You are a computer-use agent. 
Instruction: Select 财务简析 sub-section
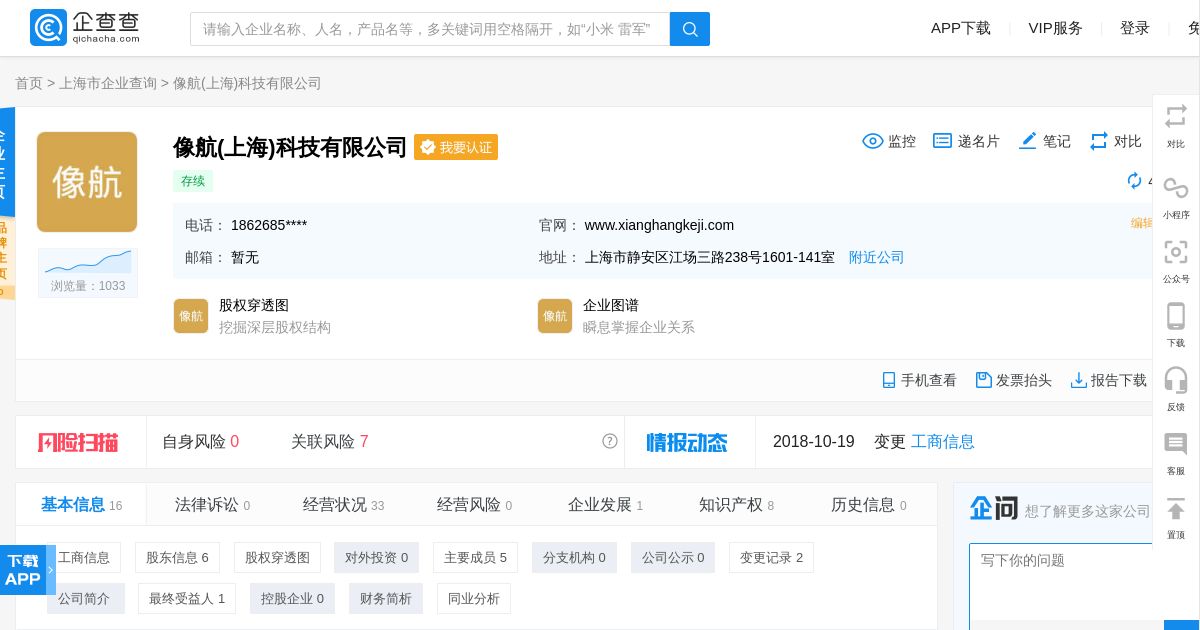coord(386,598)
